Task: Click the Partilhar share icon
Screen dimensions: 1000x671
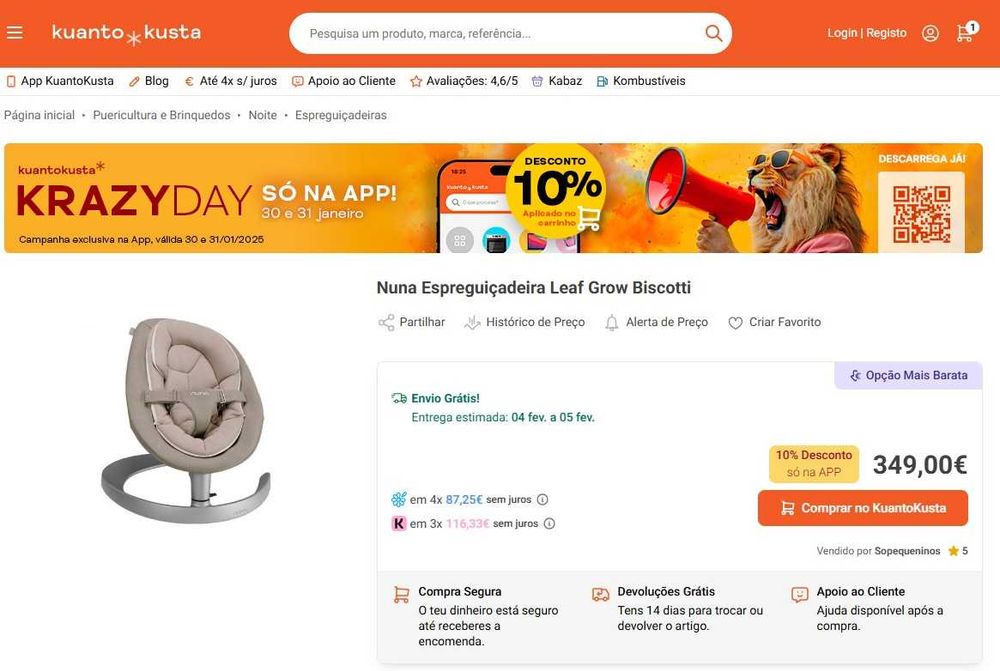Action: coord(386,322)
